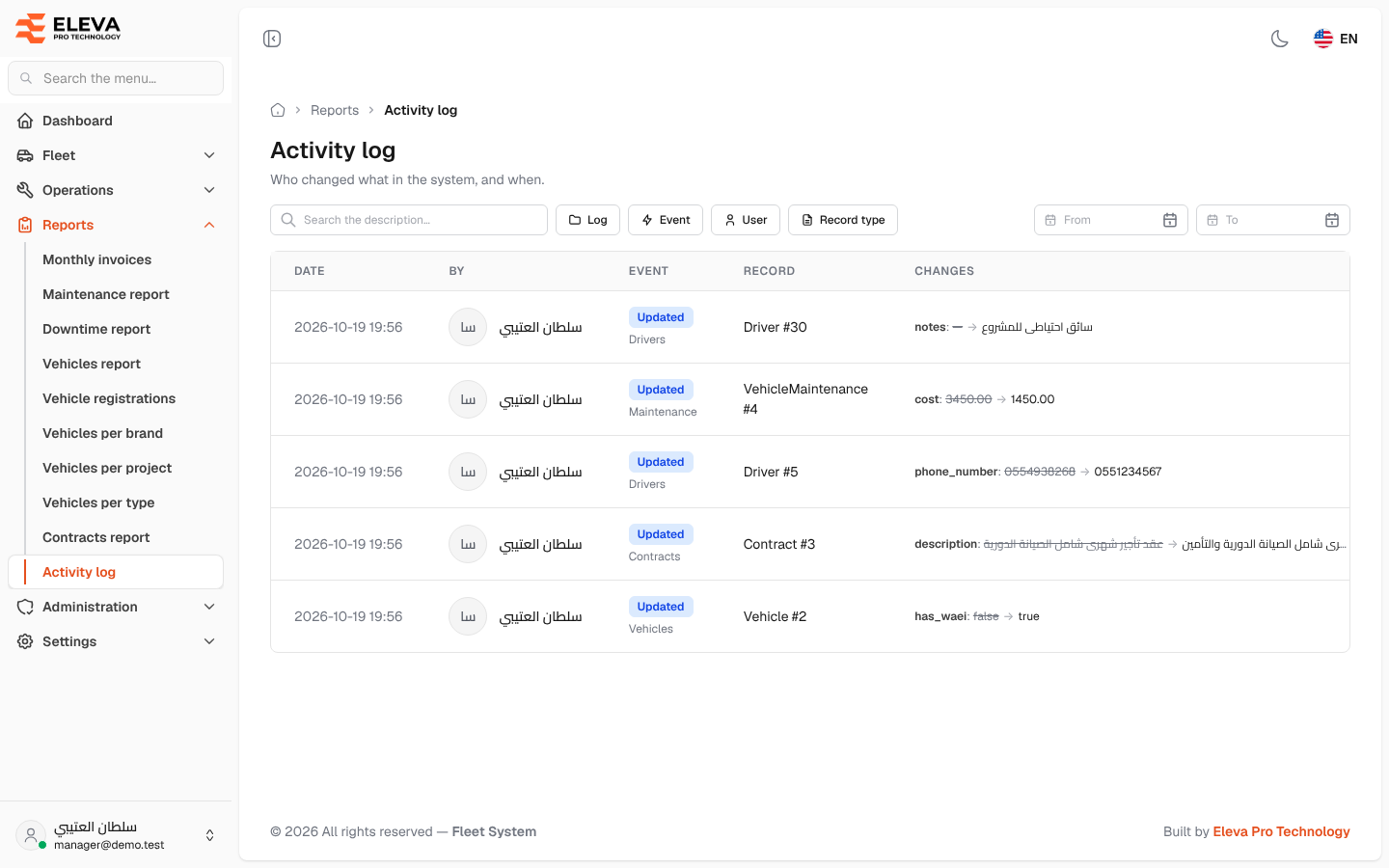Click the From date field
Viewport: 1389px width, 868px height.
1111,220
